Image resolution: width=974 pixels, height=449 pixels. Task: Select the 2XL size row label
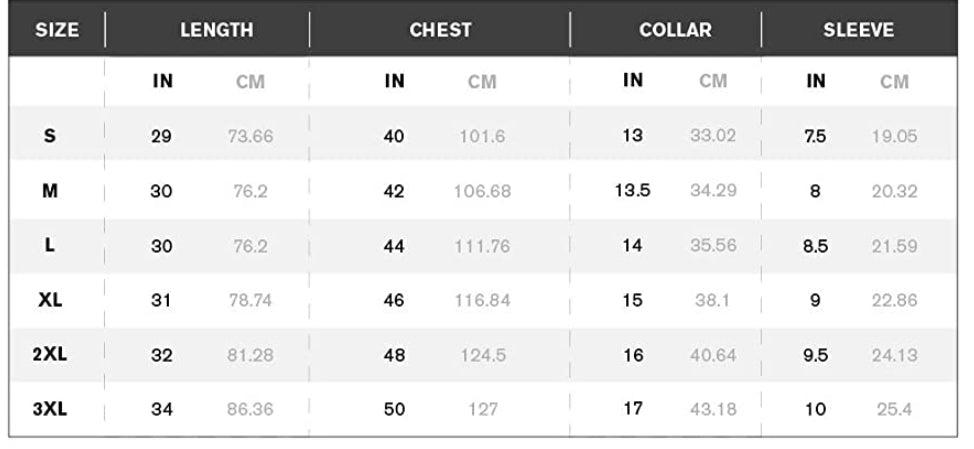(x=50, y=355)
